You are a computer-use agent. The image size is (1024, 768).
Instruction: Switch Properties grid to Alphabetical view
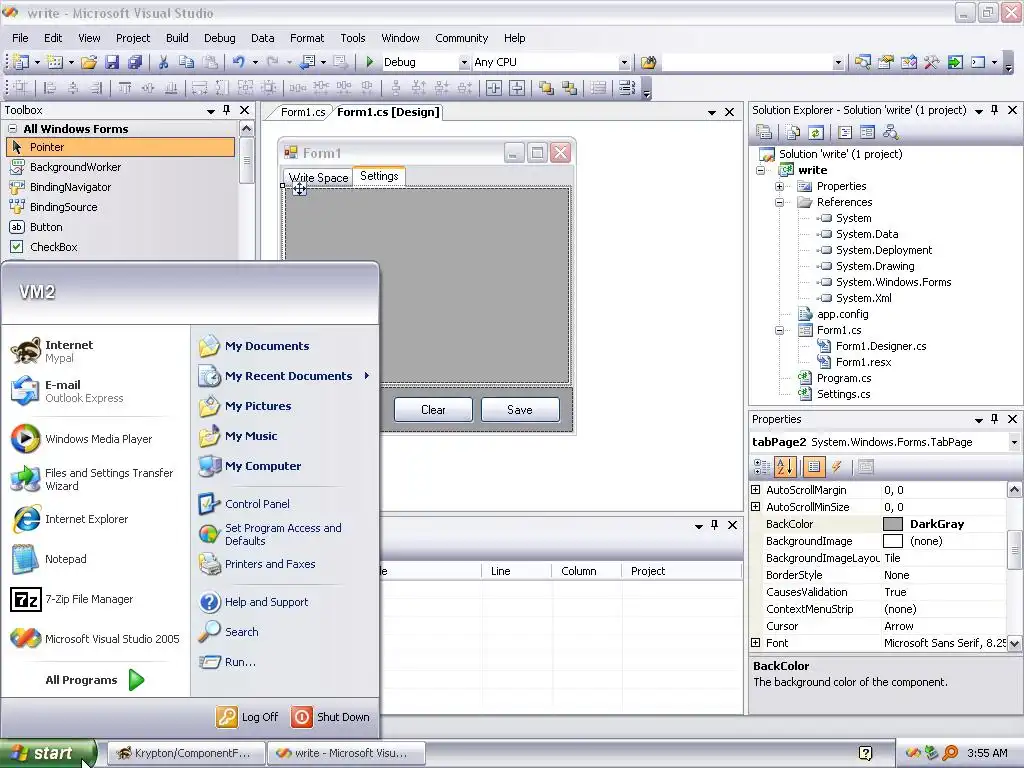pos(785,466)
